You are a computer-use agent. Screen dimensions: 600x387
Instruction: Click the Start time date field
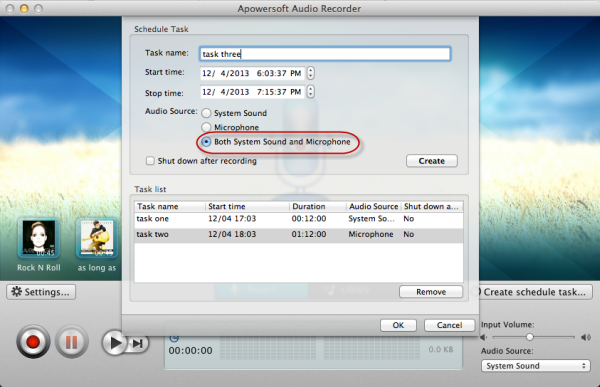pyautogui.click(x=252, y=73)
